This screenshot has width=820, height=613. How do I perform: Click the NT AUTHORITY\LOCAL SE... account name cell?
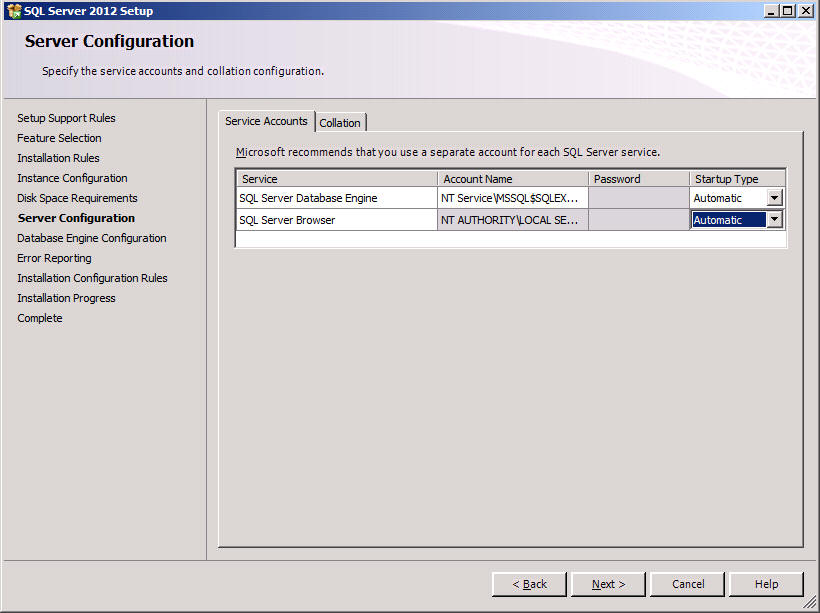click(513, 220)
